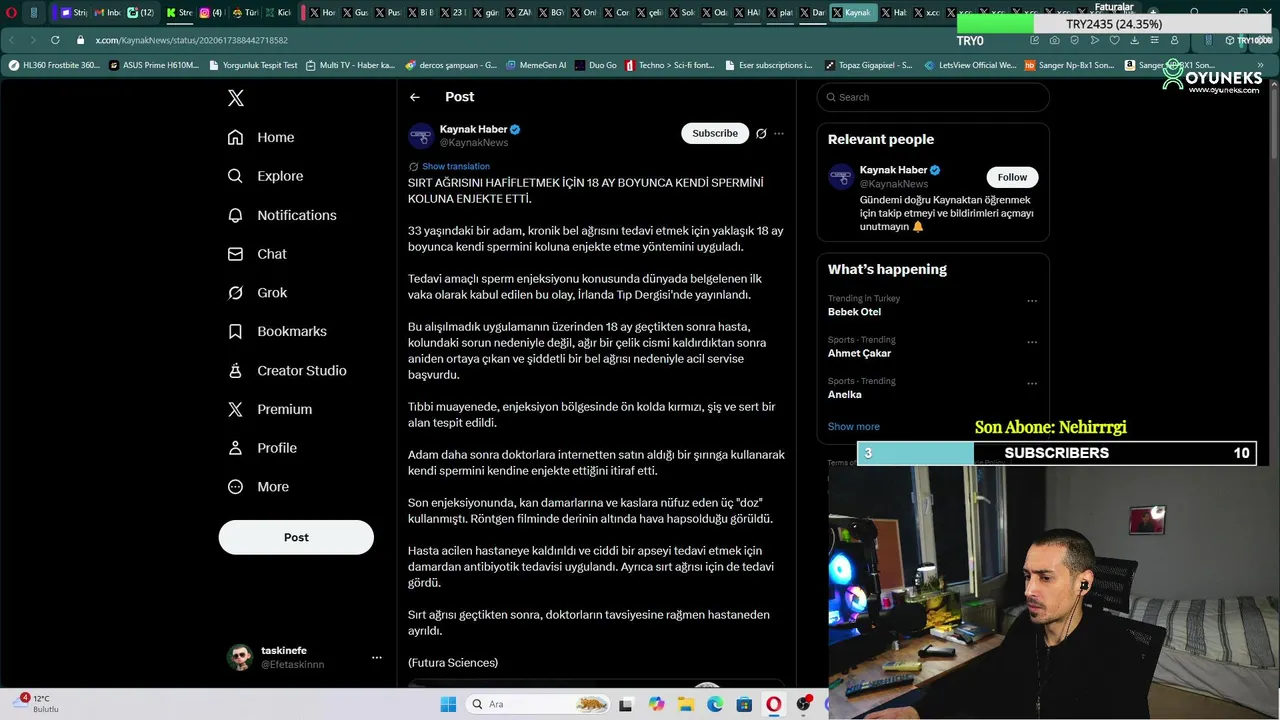Open Grok in X sidebar
The height and width of the screenshot is (720, 1280).
pos(257,293)
